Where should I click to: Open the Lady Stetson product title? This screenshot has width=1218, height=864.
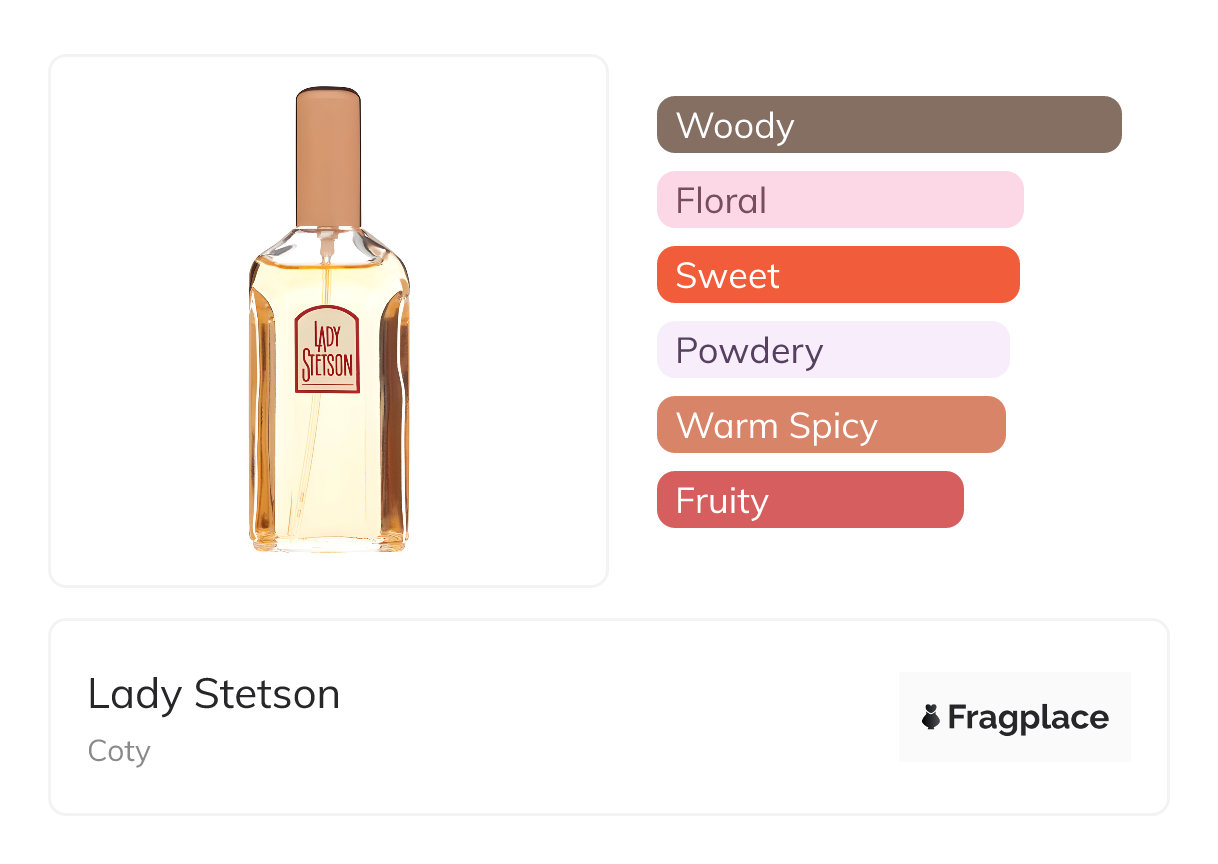click(214, 693)
